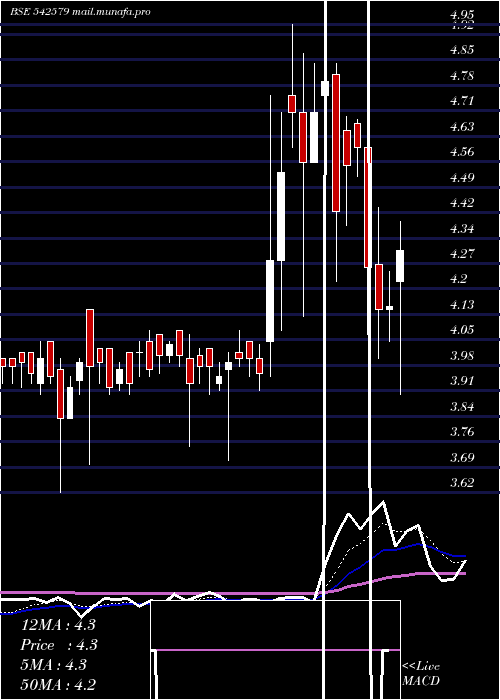This screenshot has width=500, height=700.
Task: Click the Price : 4.3 readout
Action: tap(59, 645)
